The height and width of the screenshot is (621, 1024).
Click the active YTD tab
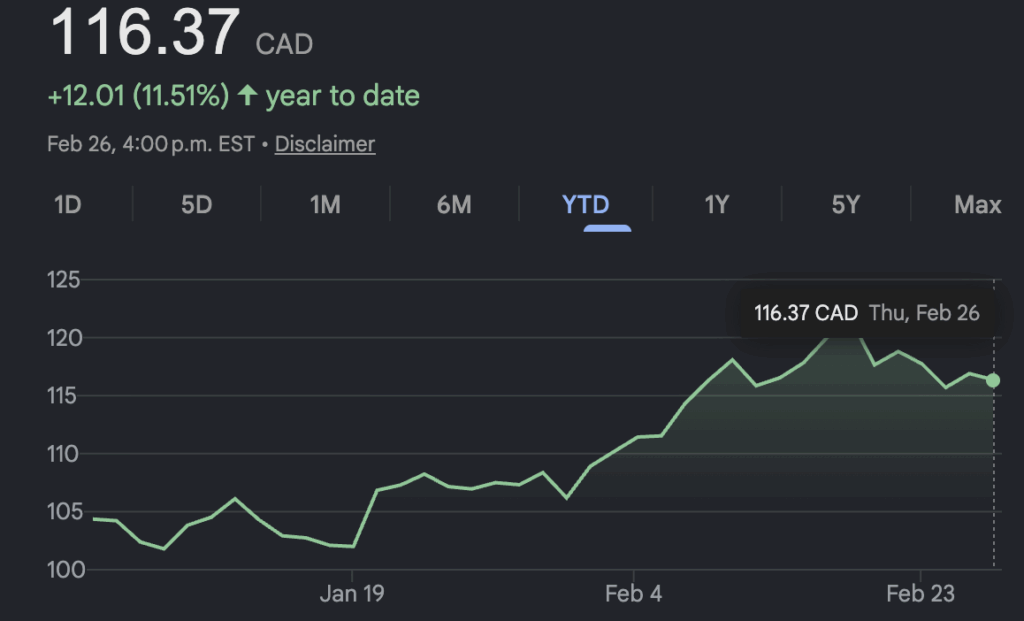pyautogui.click(x=585, y=205)
